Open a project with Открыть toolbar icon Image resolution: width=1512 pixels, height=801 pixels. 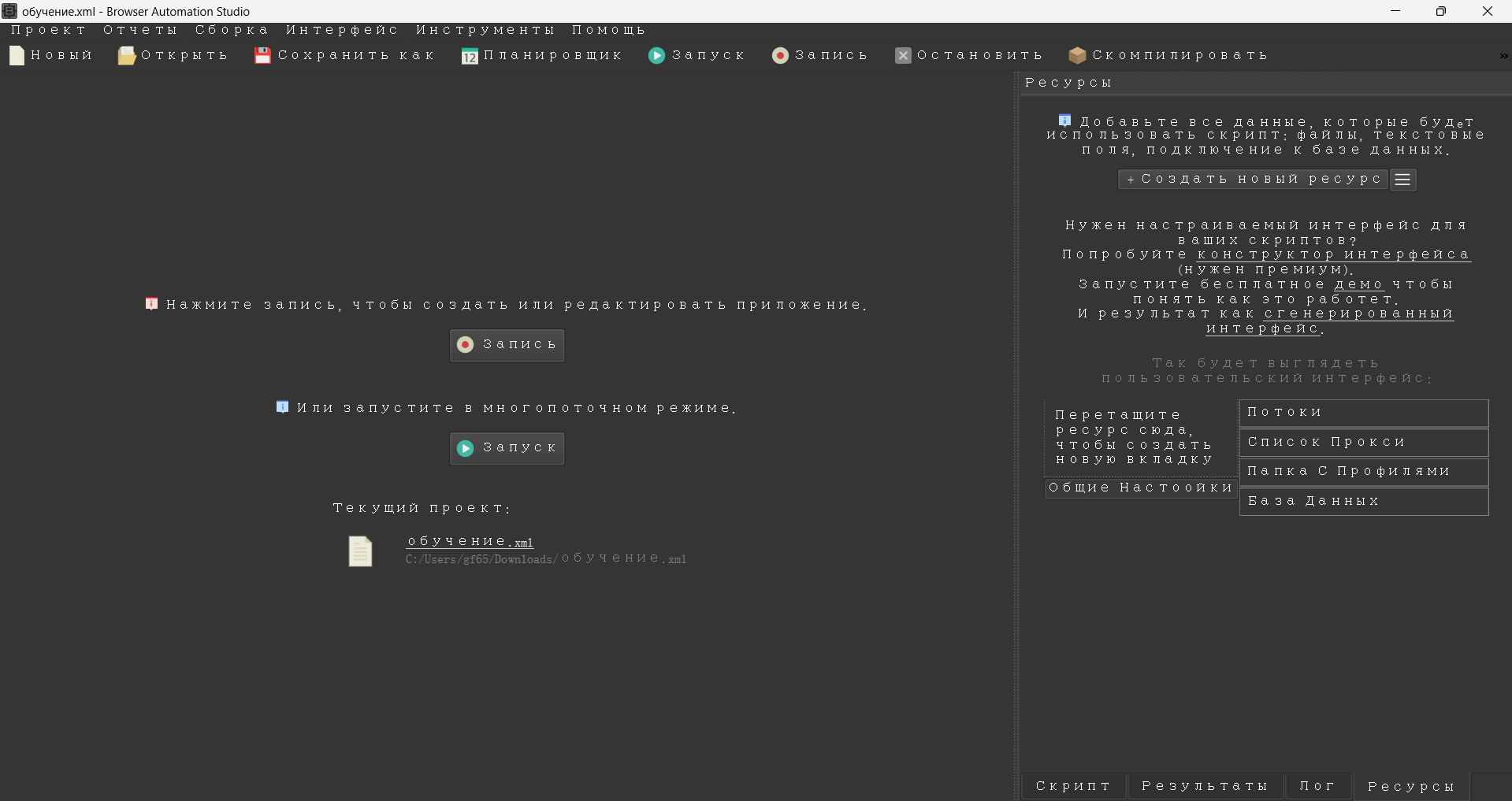pyautogui.click(x=126, y=56)
